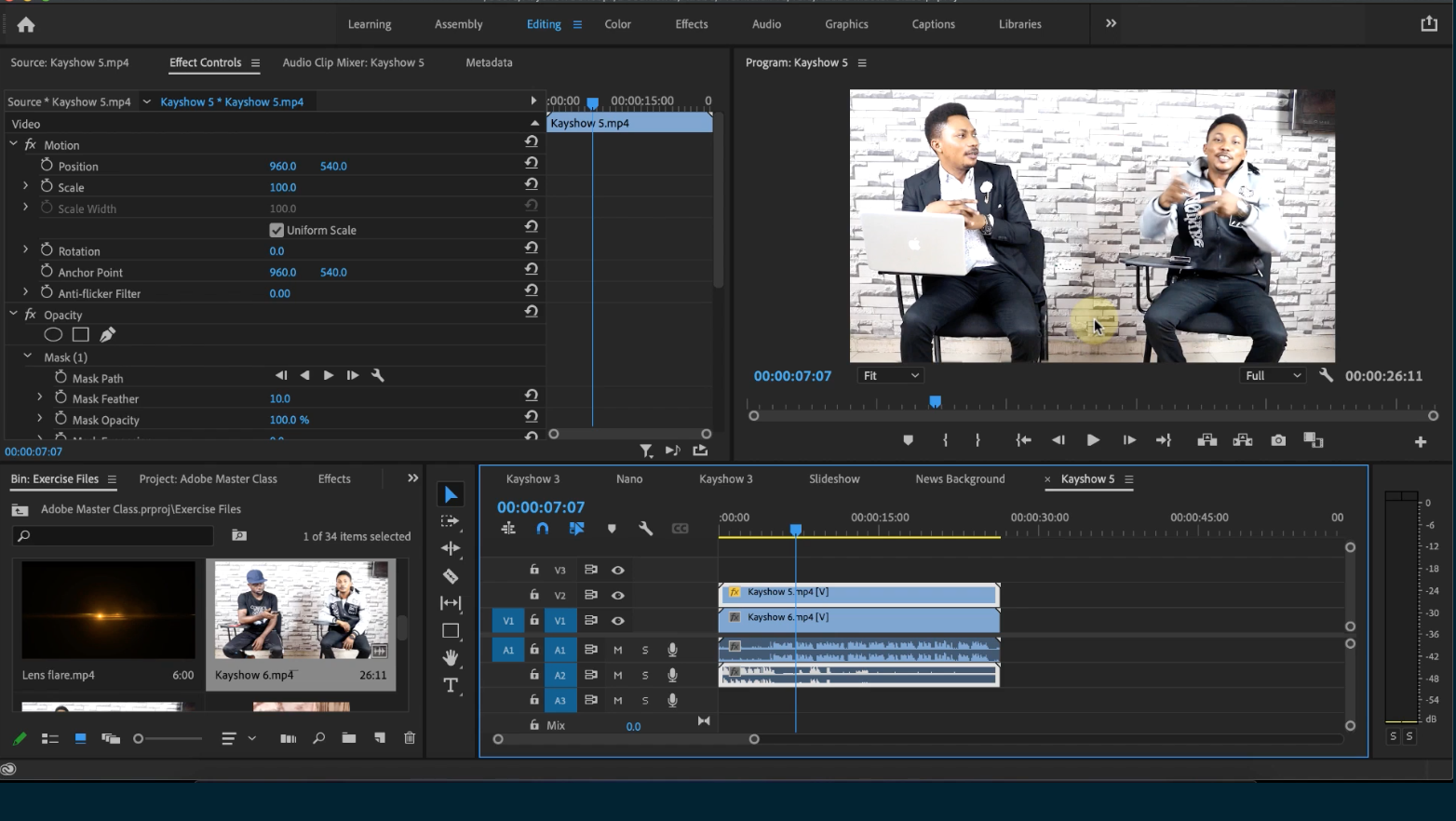This screenshot has height=821, width=1456.
Task: Choose the Hand tool
Action: [x=451, y=657]
